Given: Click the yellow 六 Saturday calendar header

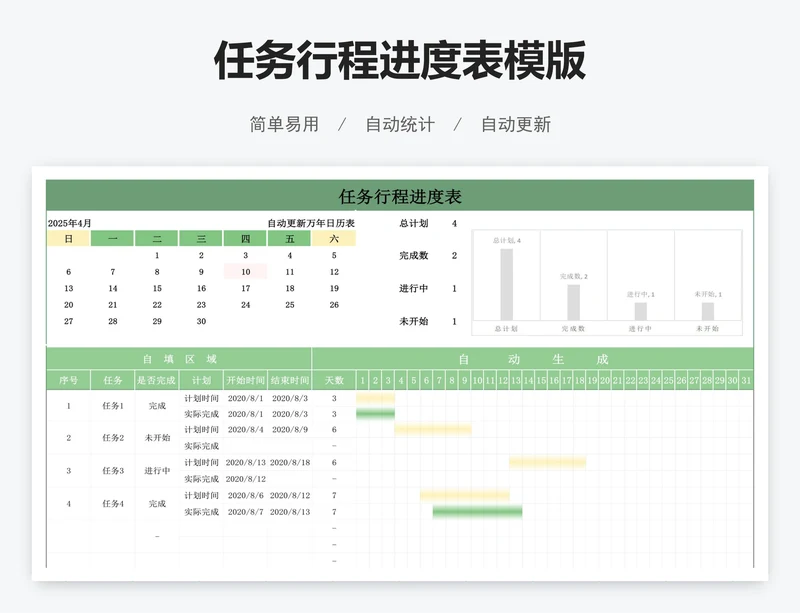Looking at the screenshot, I should [334, 239].
